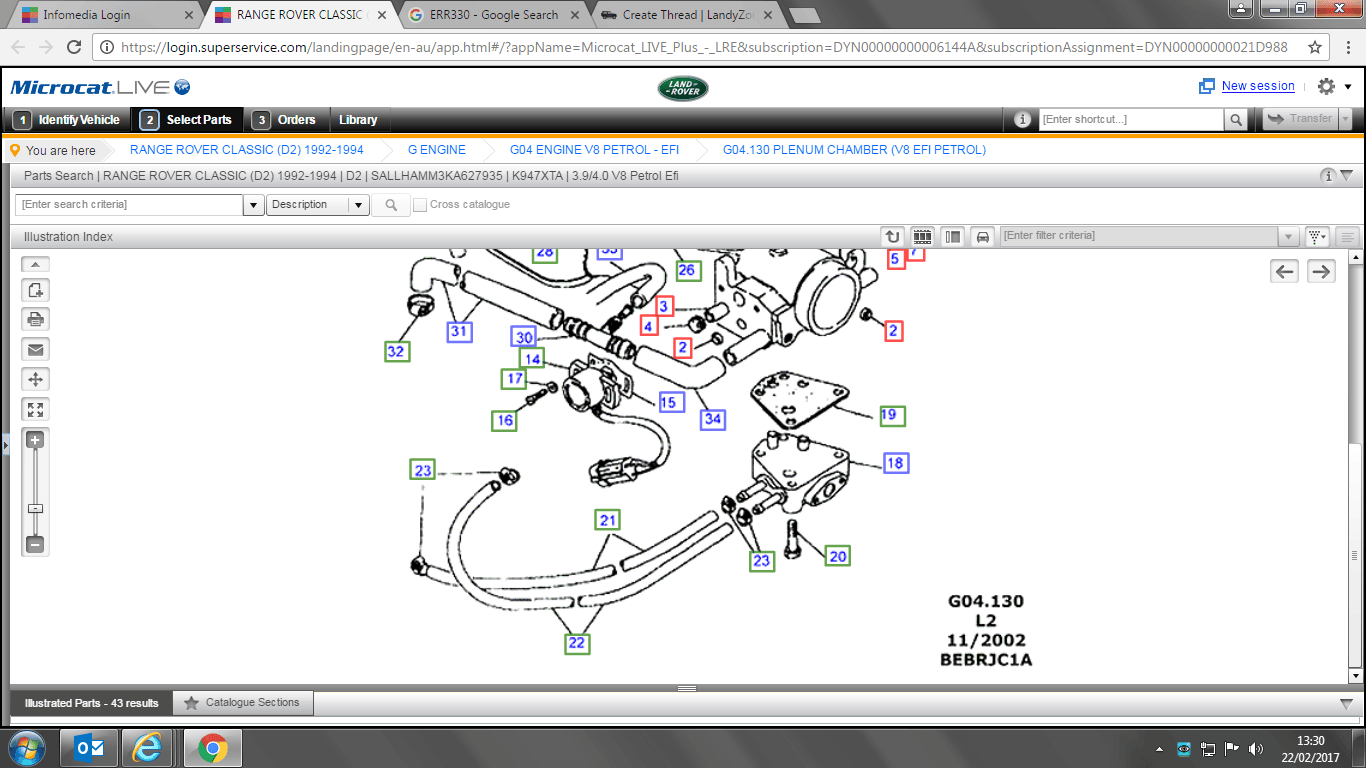Click the info icon beside shortcut field
The image size is (1366, 768).
pyautogui.click(x=1022, y=119)
